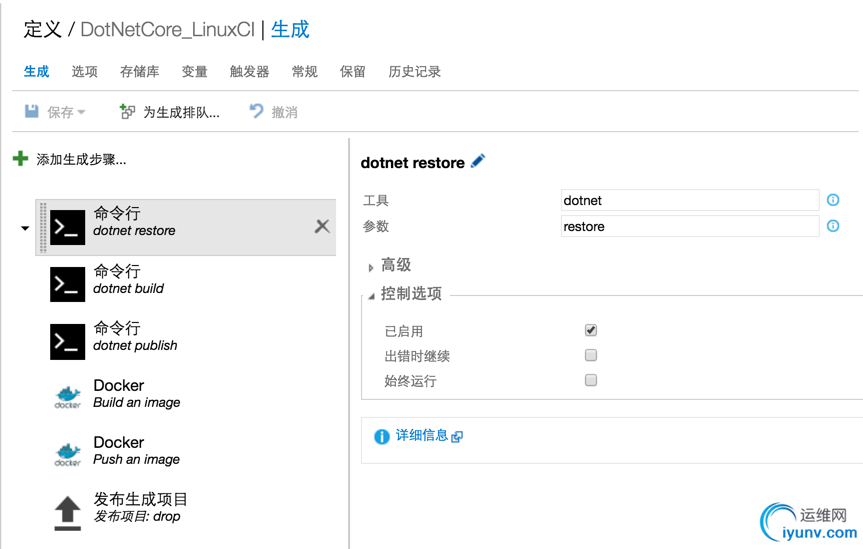
Task: Click into the 参数 input containing restore
Action: [x=690, y=227]
